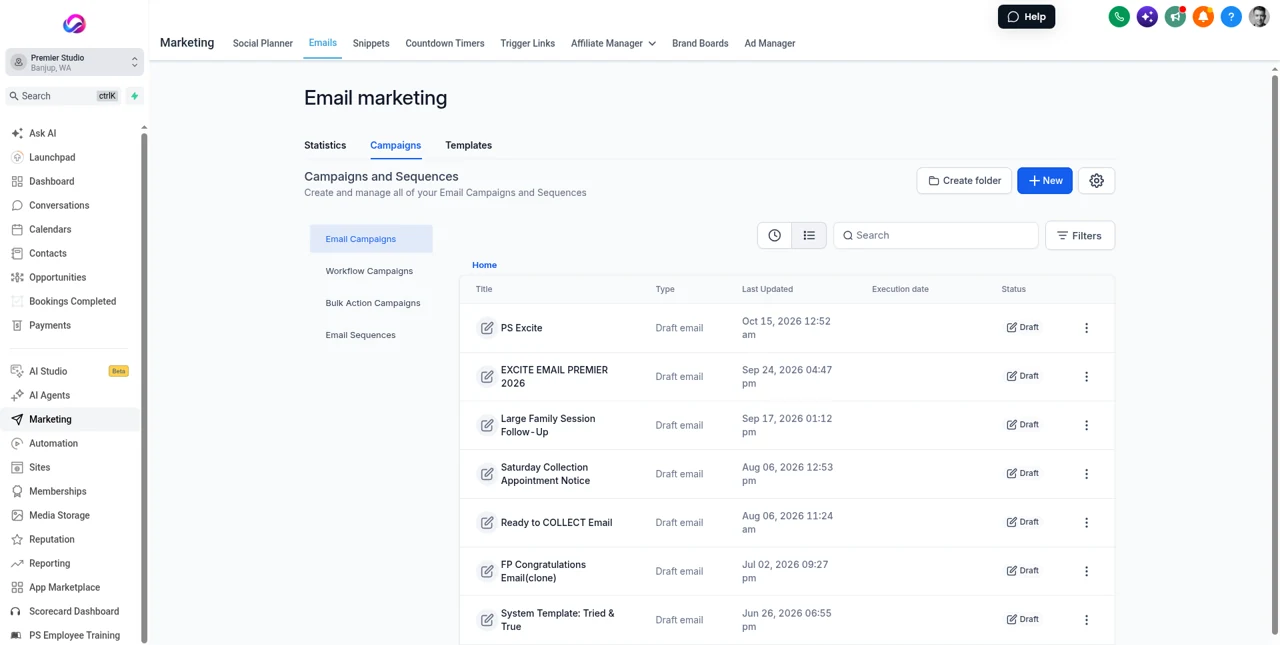Open the orange notifications bell
1280x645 pixels.
coord(1203,17)
